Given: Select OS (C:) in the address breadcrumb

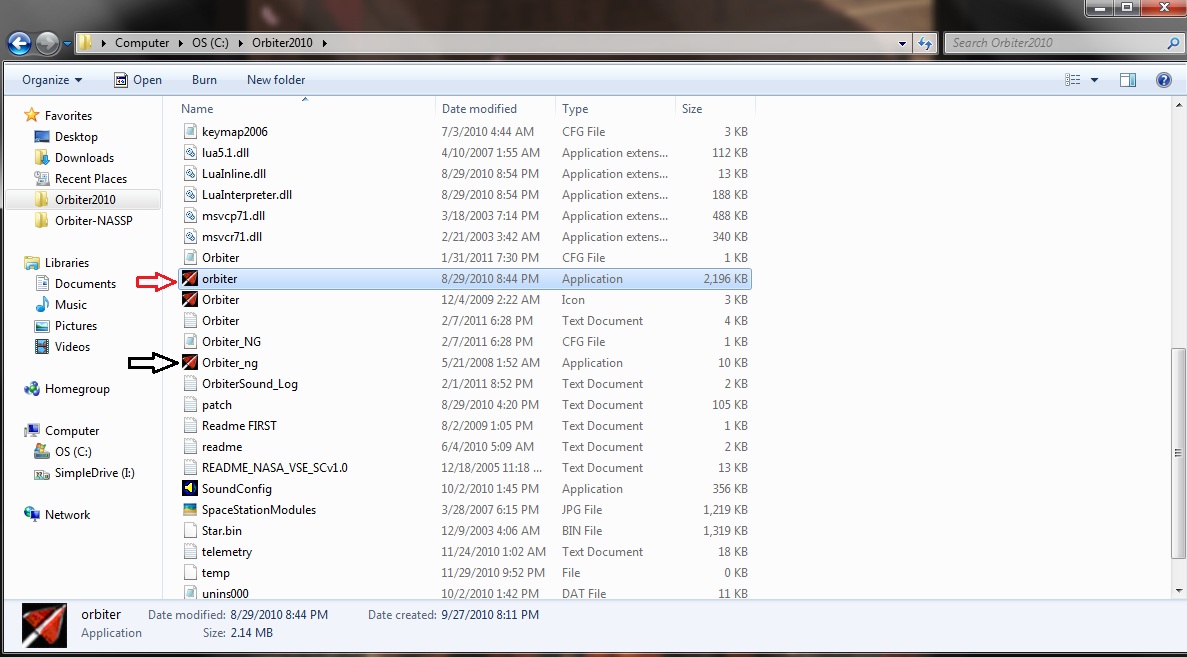Looking at the screenshot, I should click(210, 43).
